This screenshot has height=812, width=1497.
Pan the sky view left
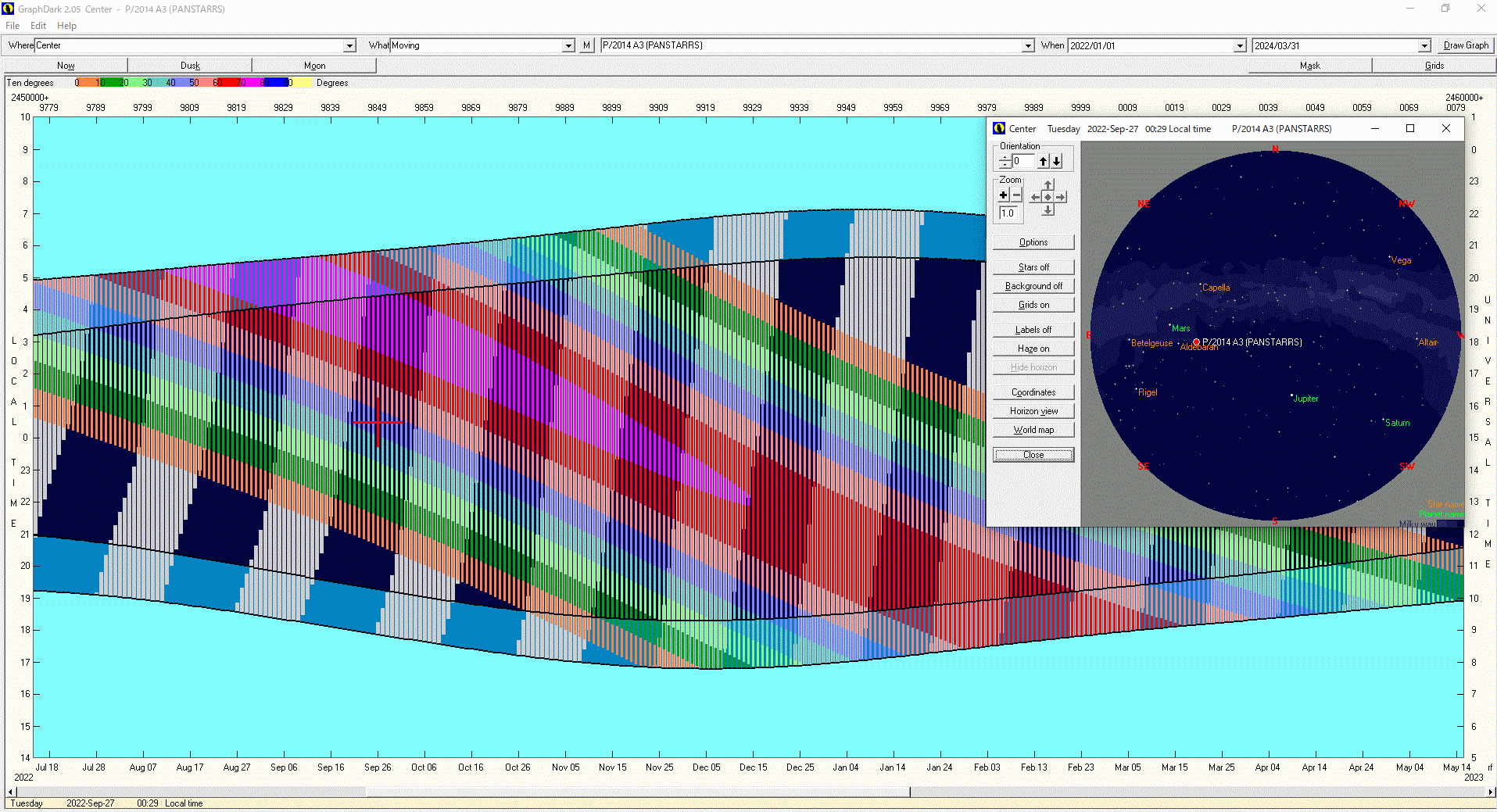click(1036, 197)
